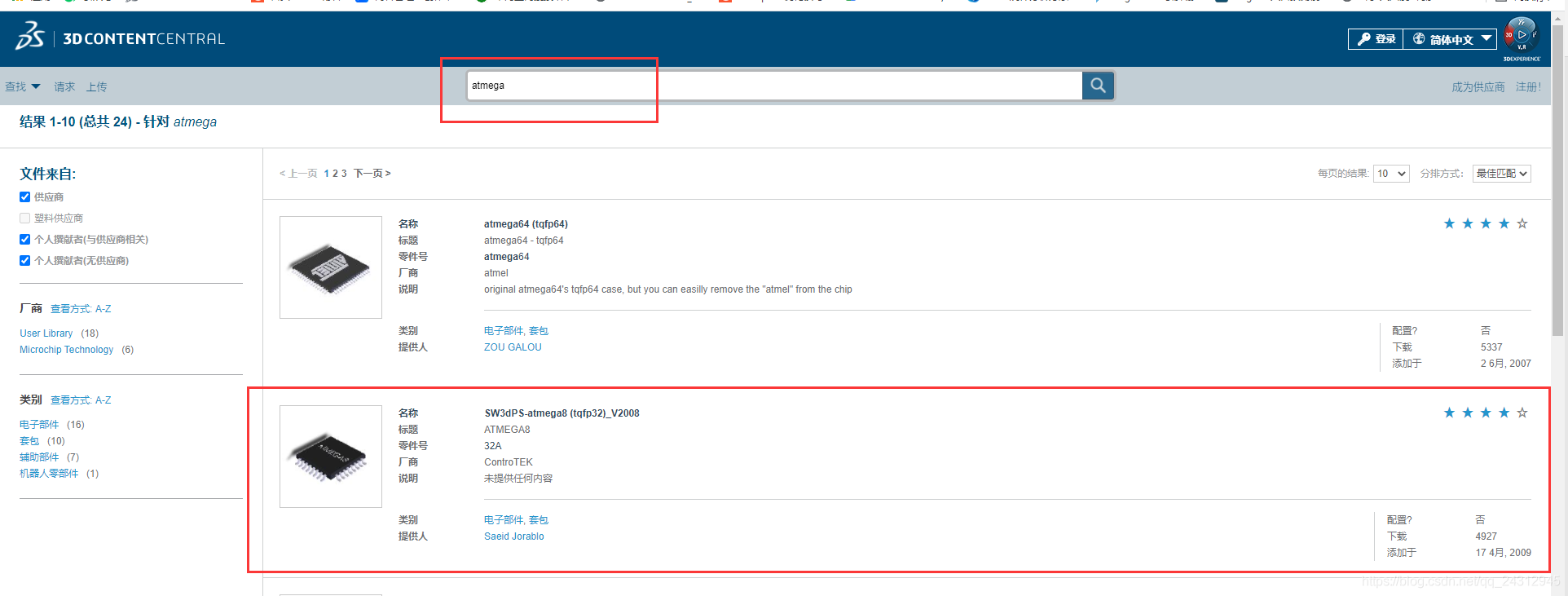Open contributor Saeid Jorablo profile
The image size is (1568, 596).
(514, 536)
